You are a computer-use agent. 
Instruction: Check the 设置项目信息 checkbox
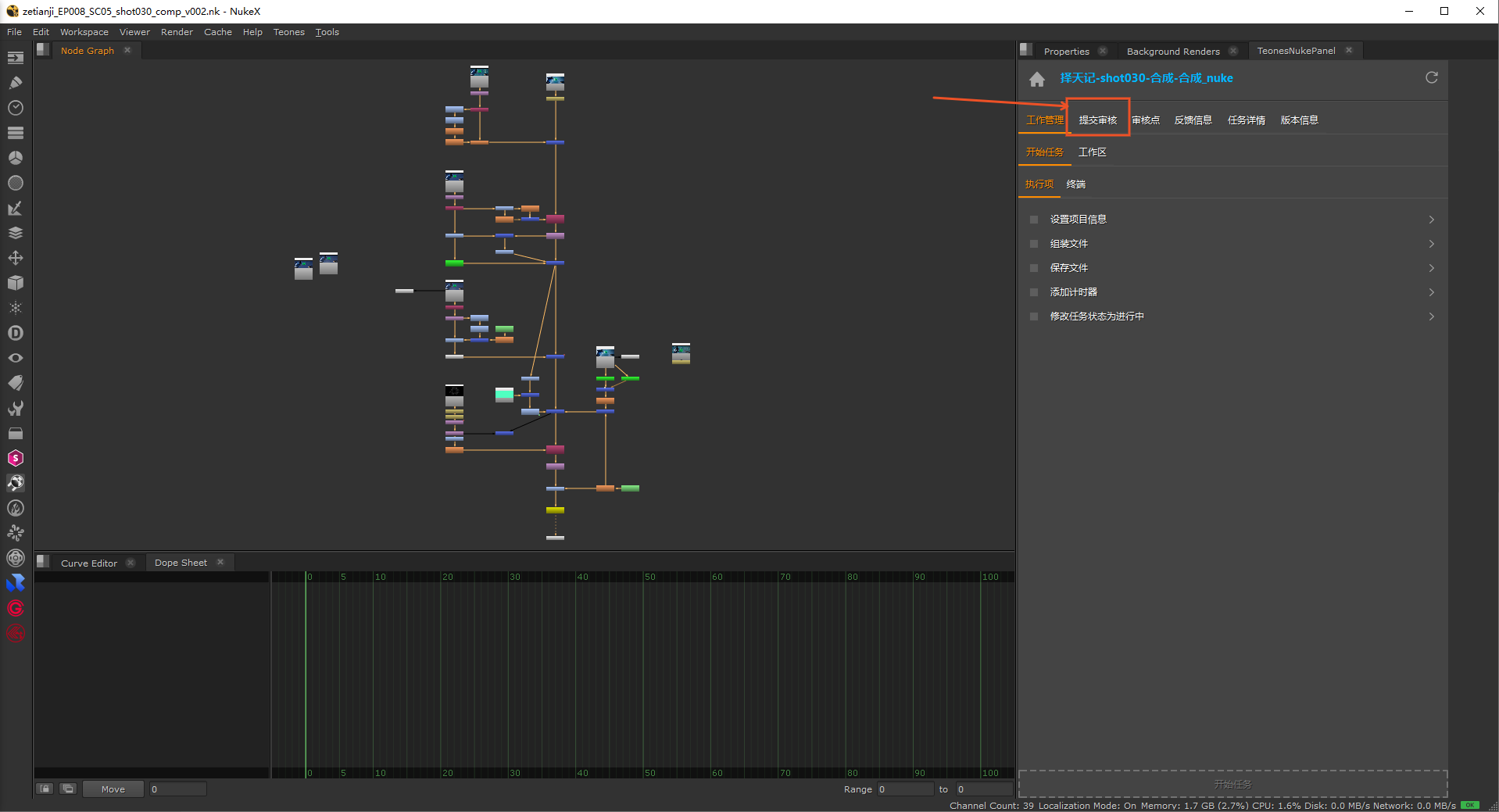tap(1034, 220)
